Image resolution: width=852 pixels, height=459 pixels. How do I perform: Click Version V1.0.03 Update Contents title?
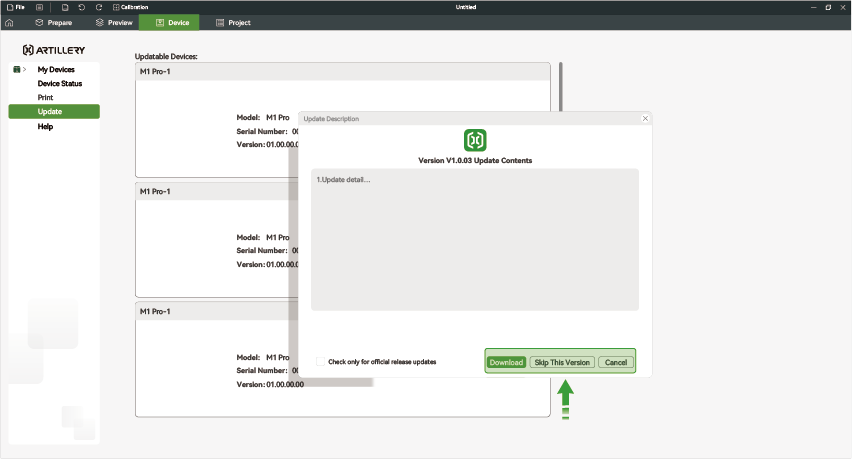[x=475, y=161]
